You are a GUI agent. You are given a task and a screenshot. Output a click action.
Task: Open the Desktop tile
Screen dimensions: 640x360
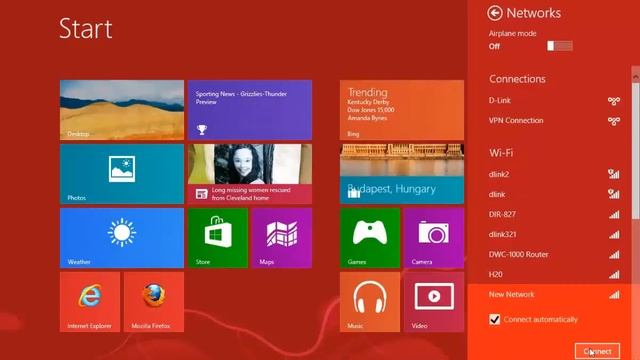coord(122,110)
